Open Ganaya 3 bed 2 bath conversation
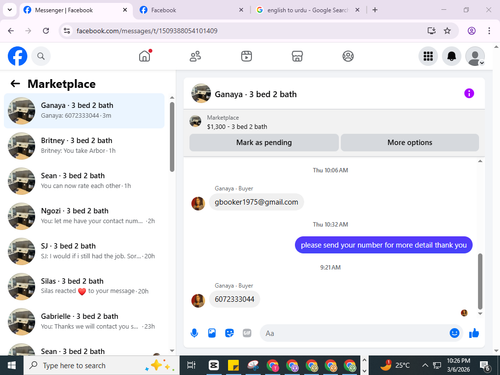The width and height of the screenshot is (500, 375). tap(84, 111)
